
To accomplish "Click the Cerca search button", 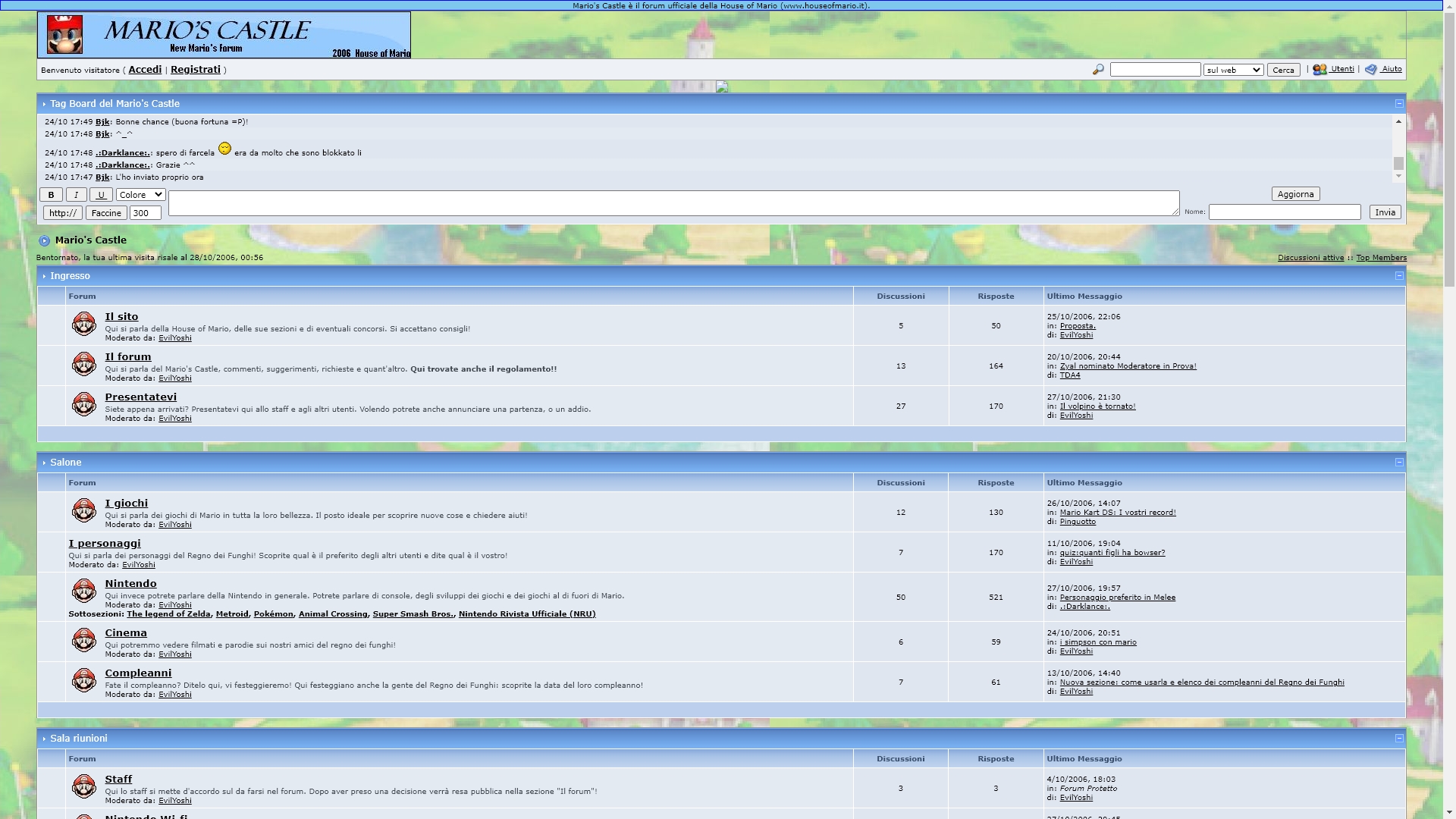I will 1283,70.
